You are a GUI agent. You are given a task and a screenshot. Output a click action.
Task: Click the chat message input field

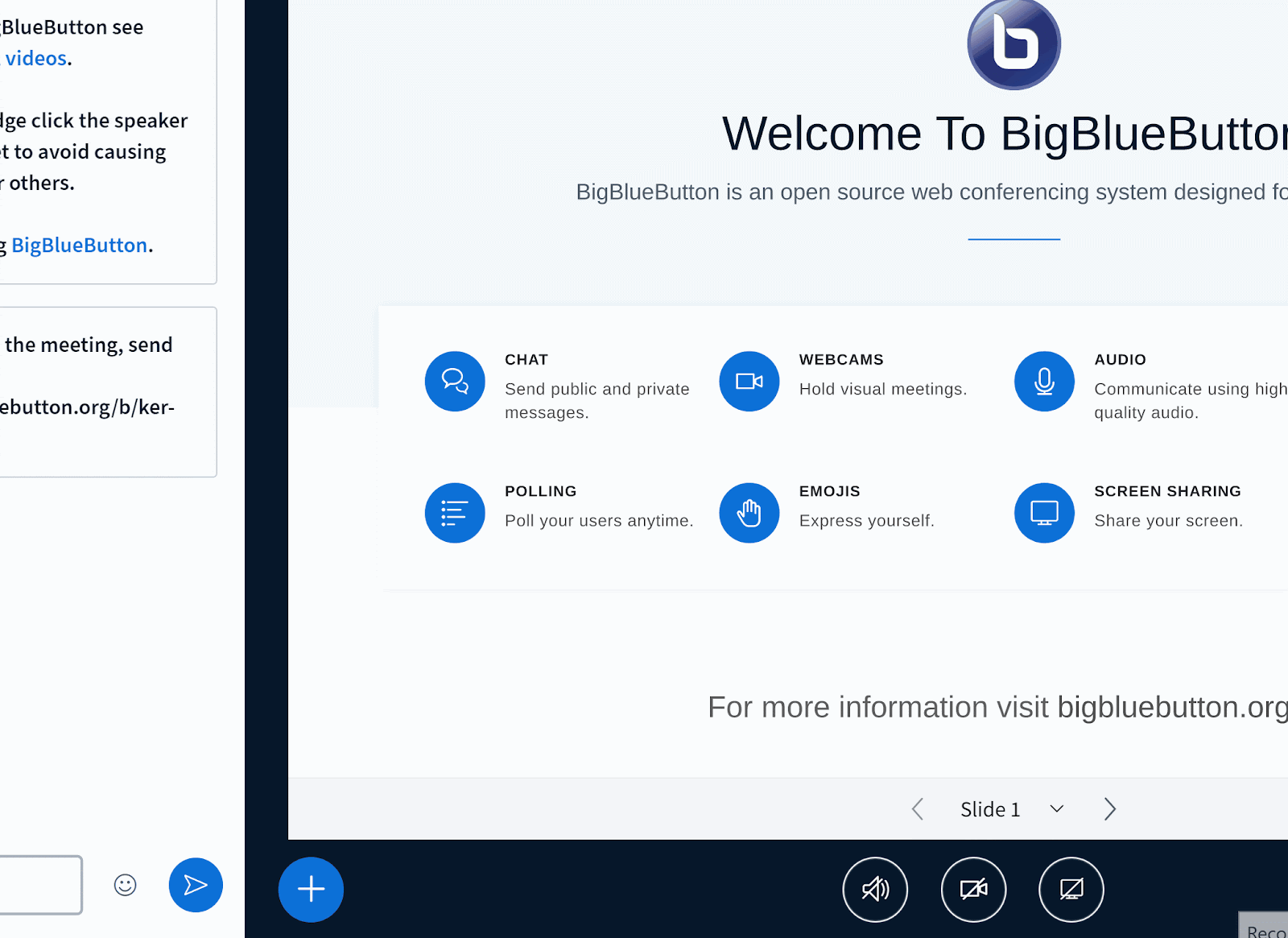tap(40, 885)
